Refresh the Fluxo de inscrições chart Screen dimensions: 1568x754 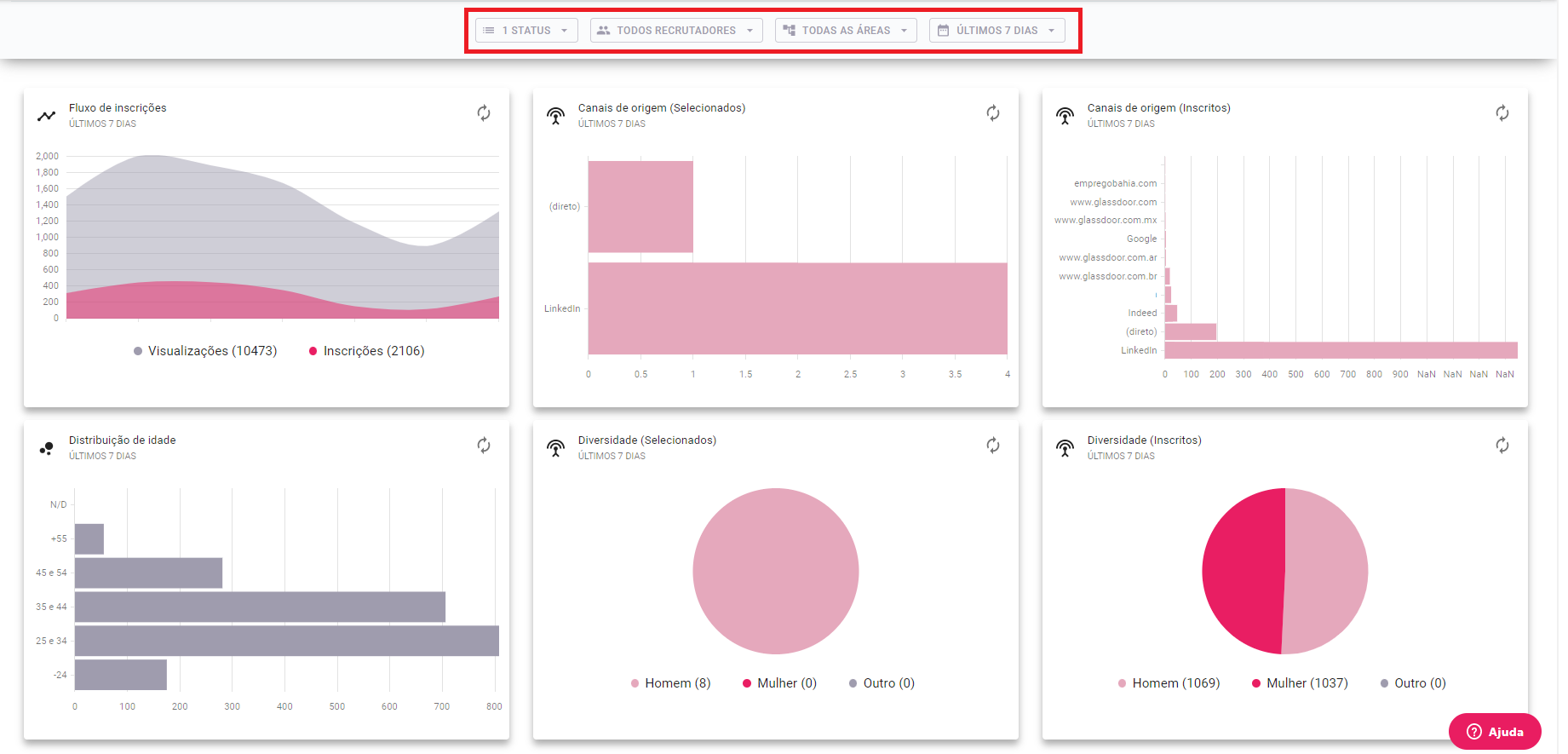483,113
